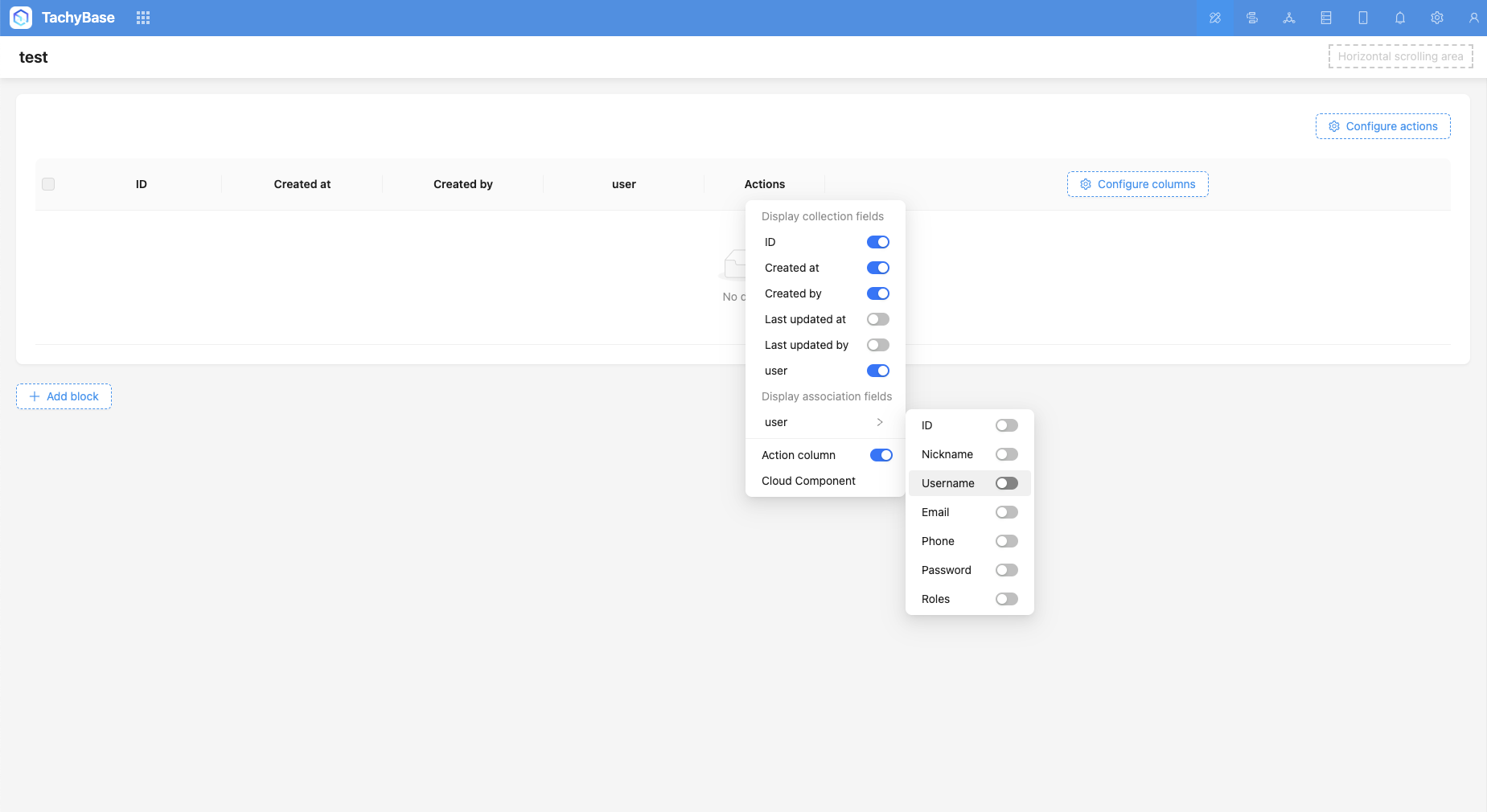Turn off the Action column switch
The image size is (1487, 812).
(x=881, y=455)
